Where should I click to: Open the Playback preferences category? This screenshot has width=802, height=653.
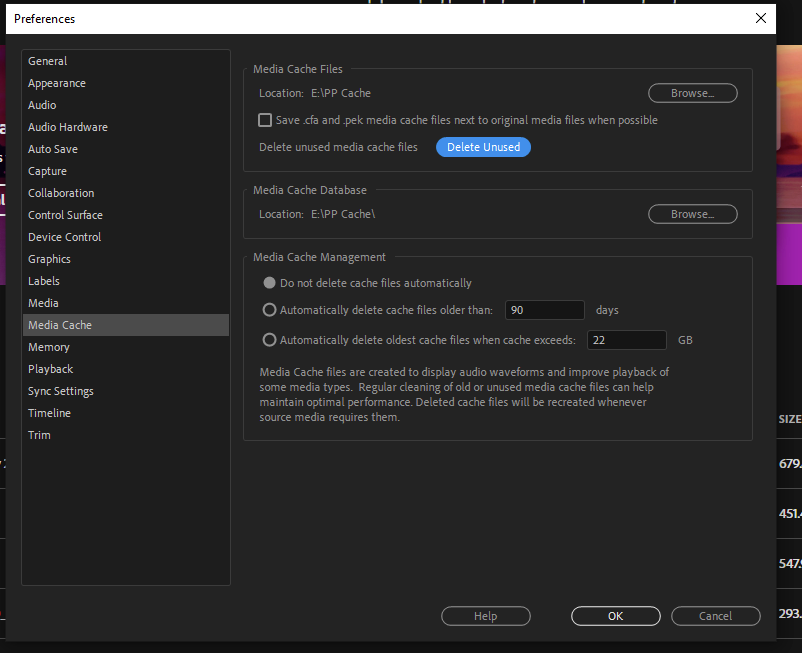pyautogui.click(x=50, y=369)
